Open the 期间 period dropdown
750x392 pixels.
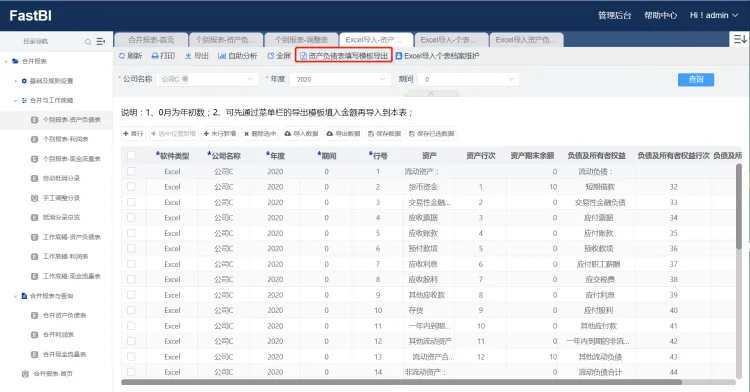(468, 79)
